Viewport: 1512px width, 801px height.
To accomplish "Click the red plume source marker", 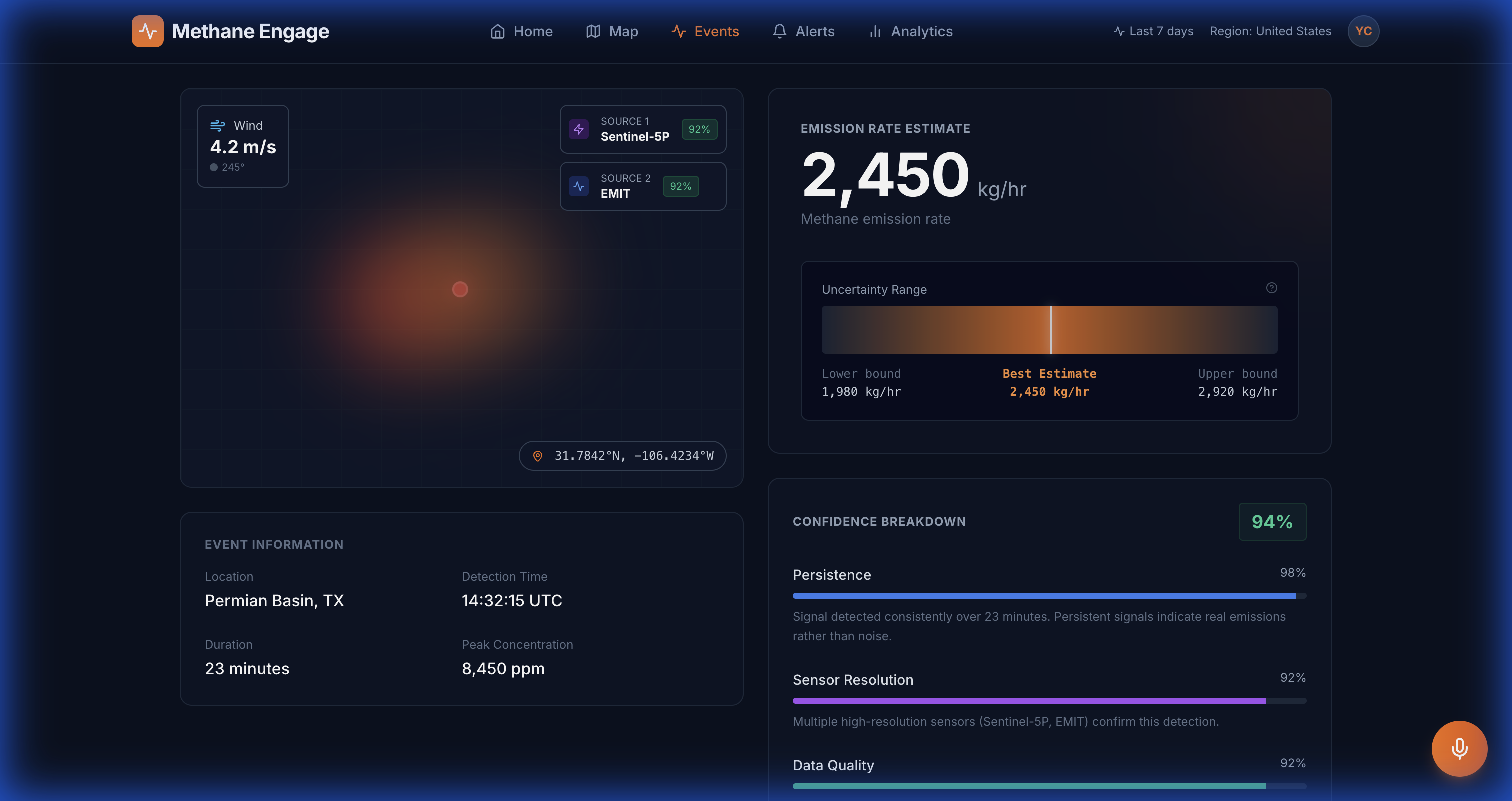I will pyautogui.click(x=460, y=289).
